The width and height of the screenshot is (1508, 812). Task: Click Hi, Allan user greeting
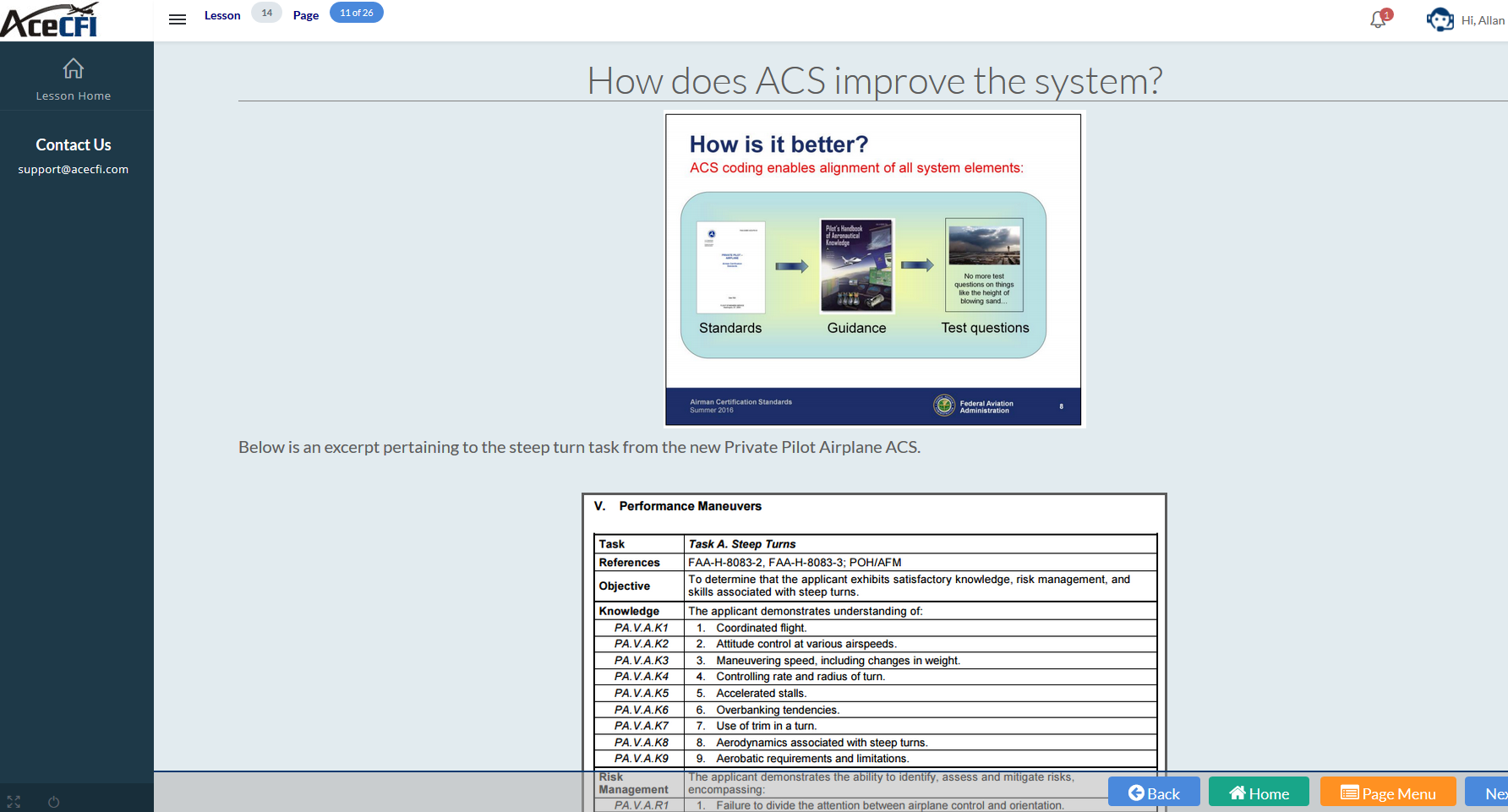pos(1483,20)
